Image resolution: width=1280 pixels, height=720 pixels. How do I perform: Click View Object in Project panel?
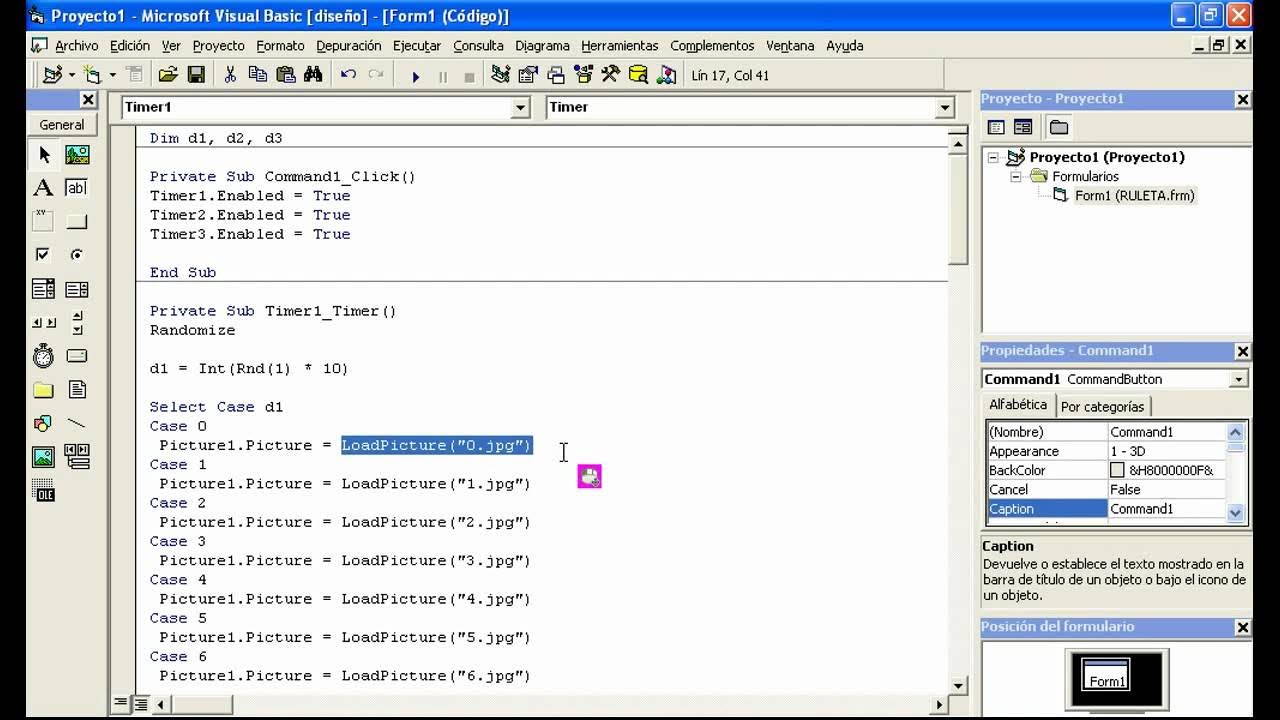(x=1023, y=127)
